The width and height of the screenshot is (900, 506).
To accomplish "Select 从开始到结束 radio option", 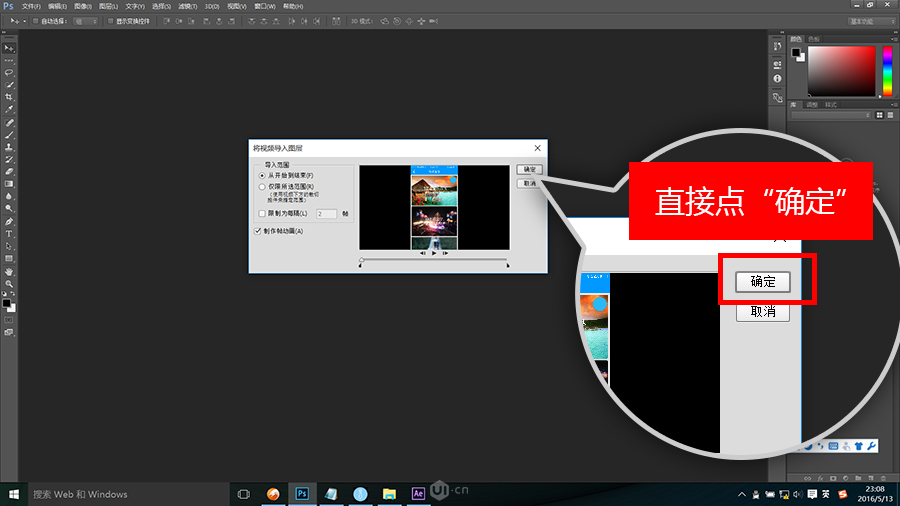I will [262, 176].
